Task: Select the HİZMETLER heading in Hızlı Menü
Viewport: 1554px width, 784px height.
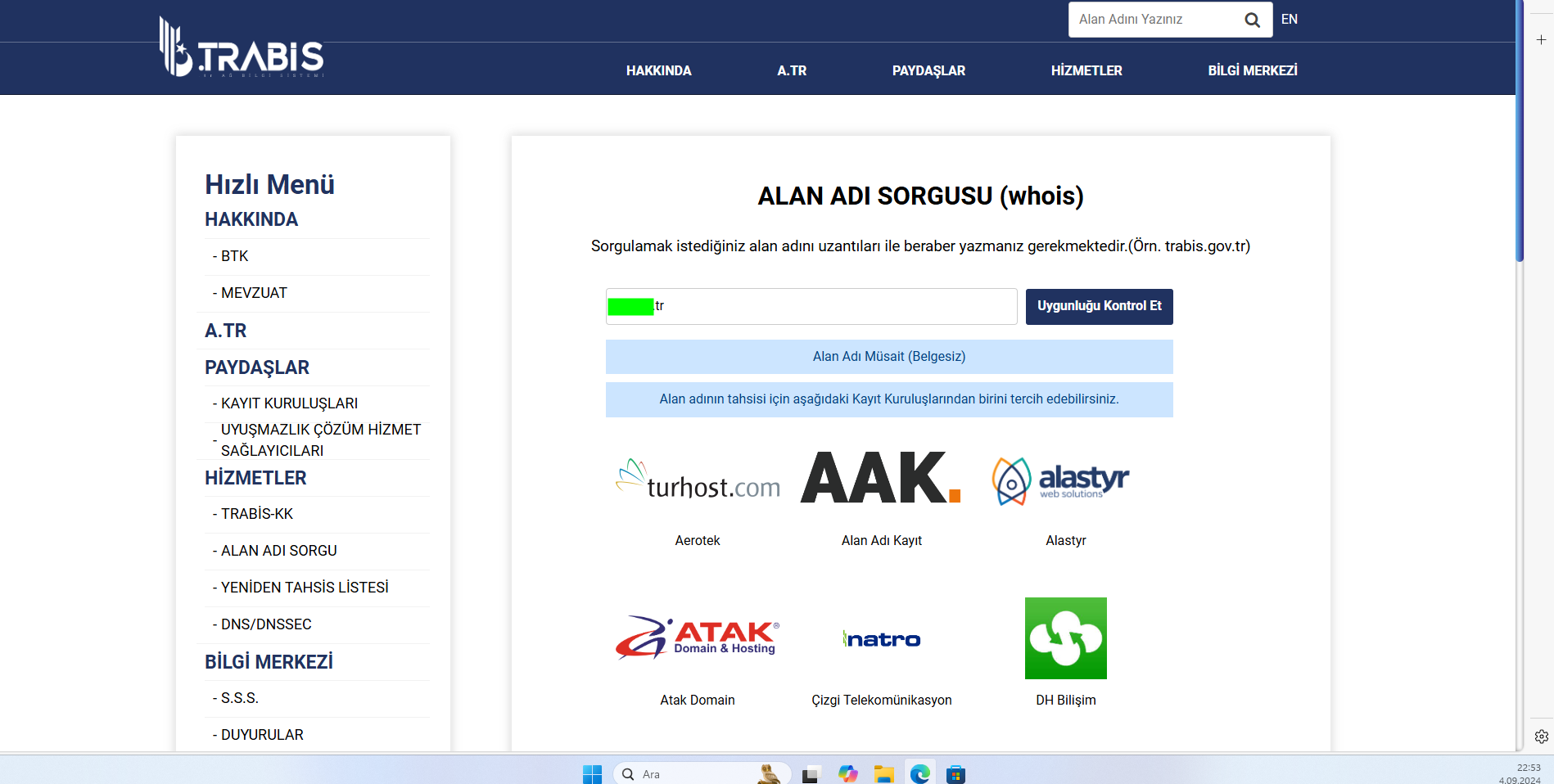Action: tap(255, 478)
